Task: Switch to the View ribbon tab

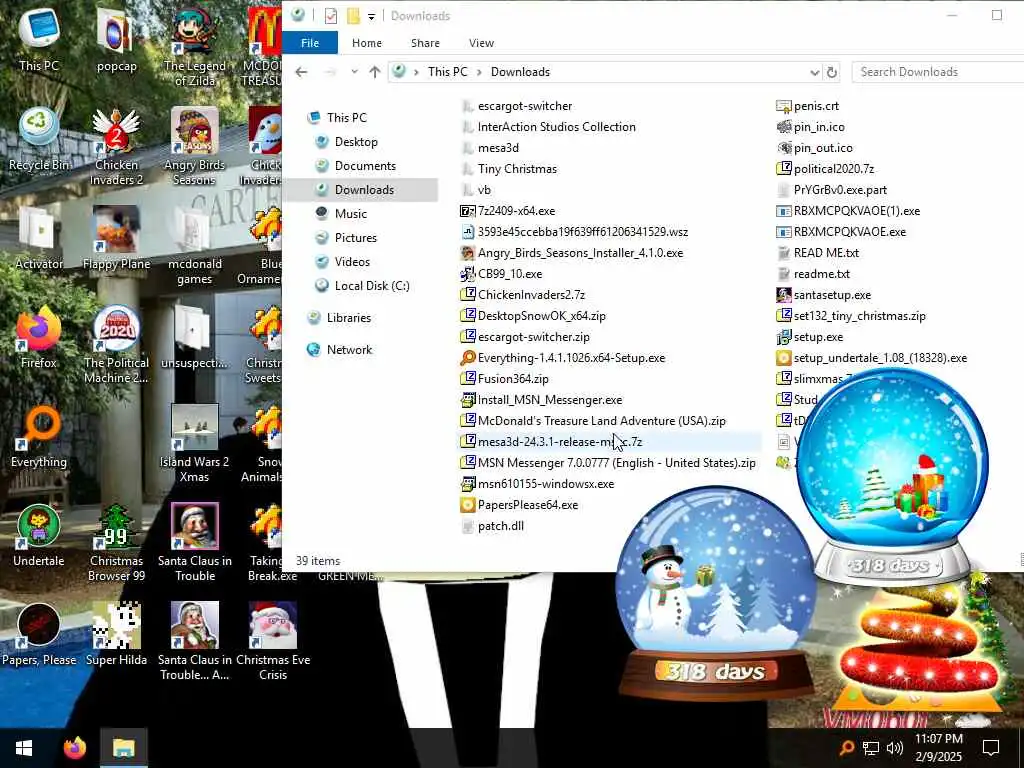Action: pyautogui.click(x=481, y=43)
